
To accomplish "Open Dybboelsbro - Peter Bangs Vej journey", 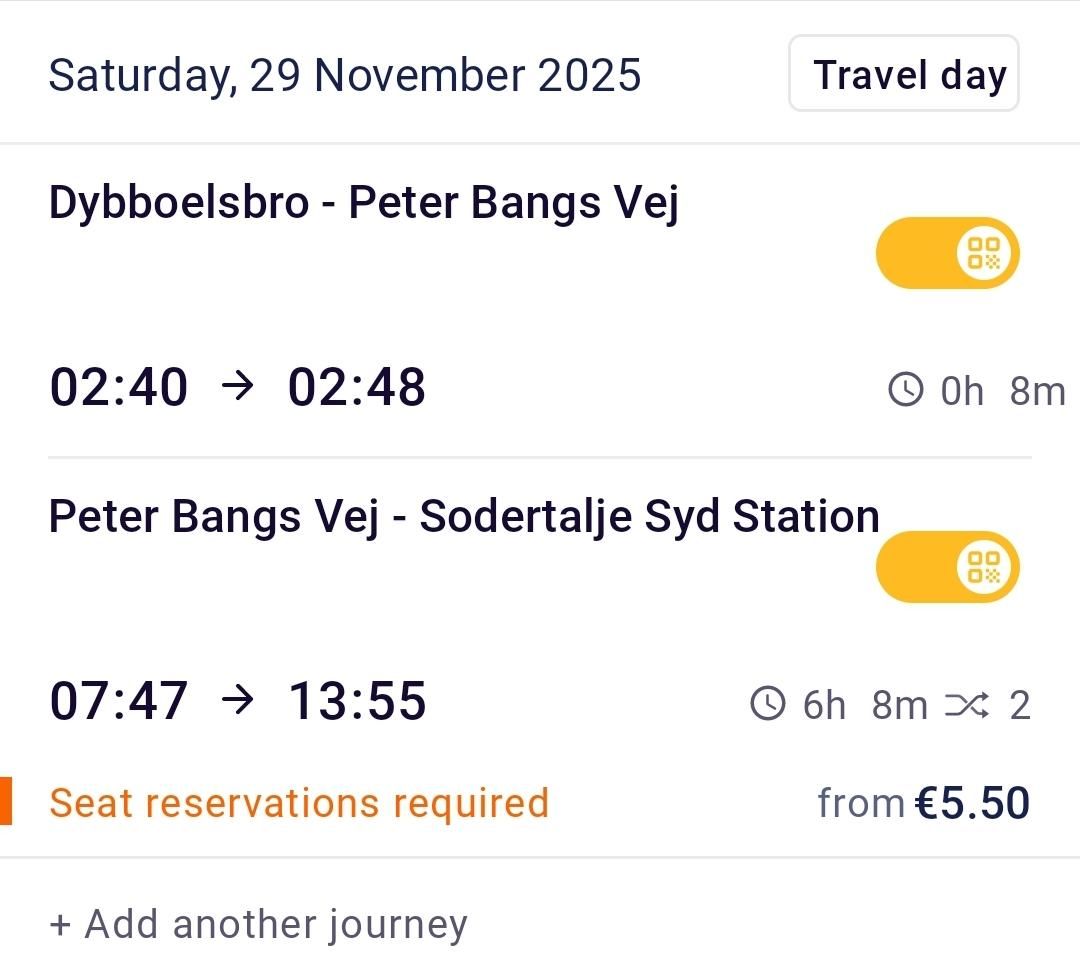I will coord(363,203).
